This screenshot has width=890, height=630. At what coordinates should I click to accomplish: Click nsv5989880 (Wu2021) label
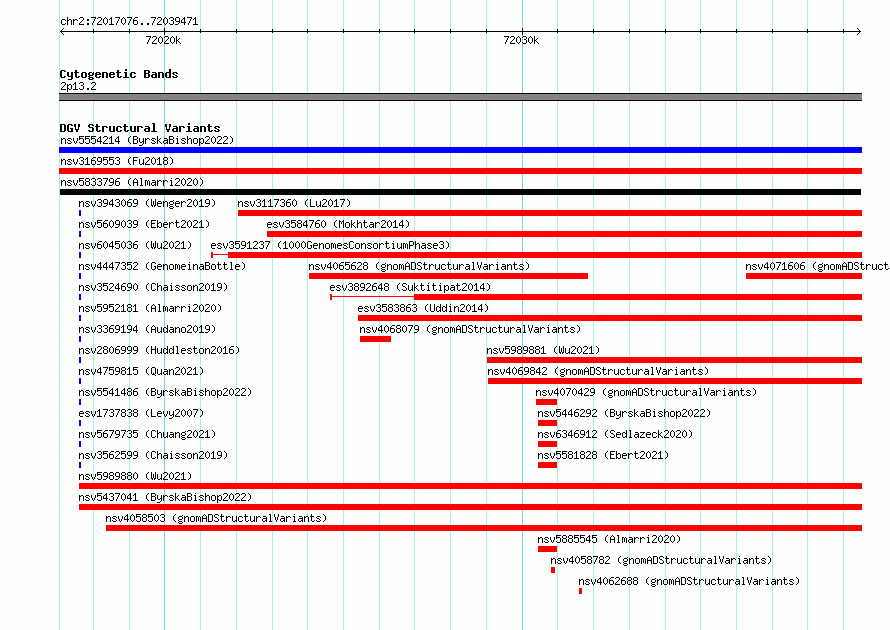click(x=135, y=476)
